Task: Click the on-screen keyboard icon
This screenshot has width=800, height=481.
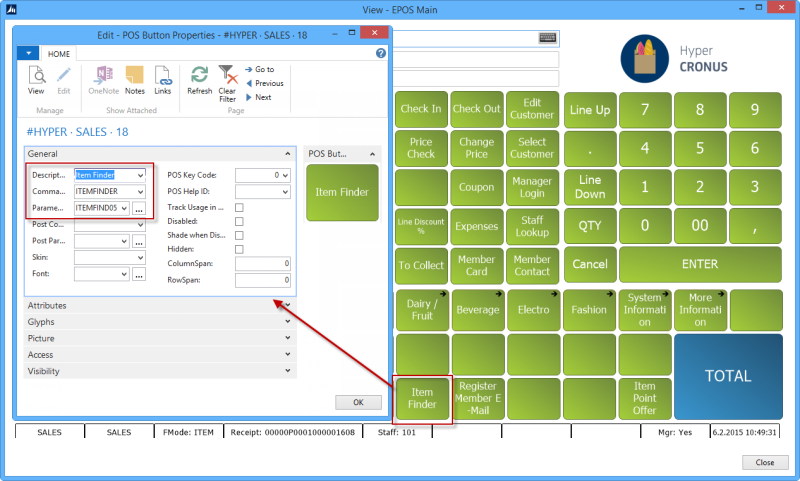Action: click(547, 38)
